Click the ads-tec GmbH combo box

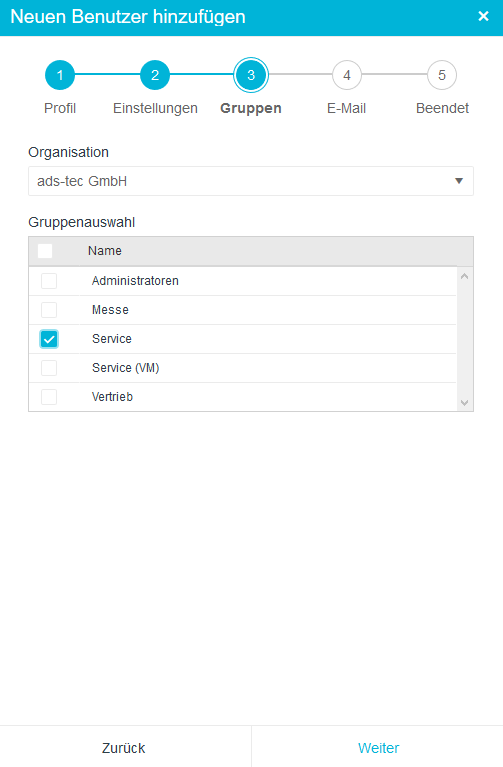click(251, 181)
